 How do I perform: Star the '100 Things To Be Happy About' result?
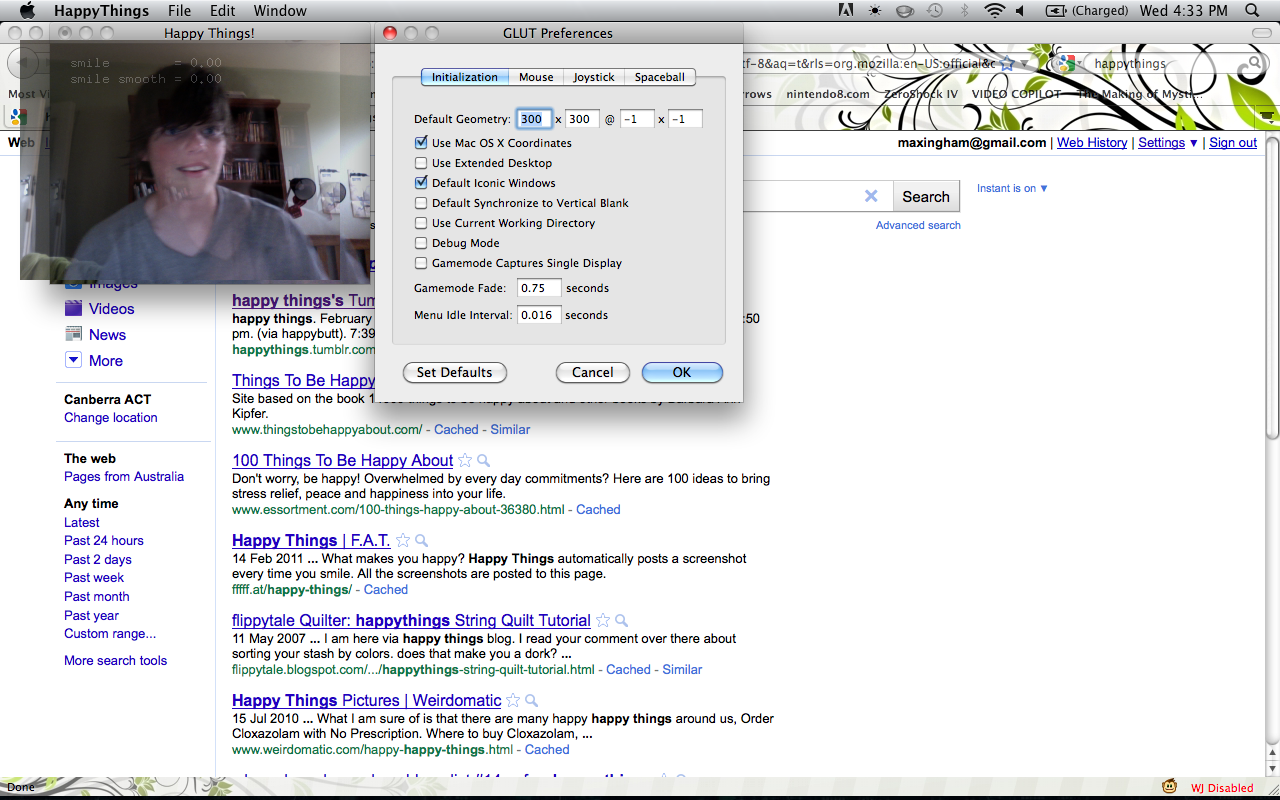tap(465, 461)
